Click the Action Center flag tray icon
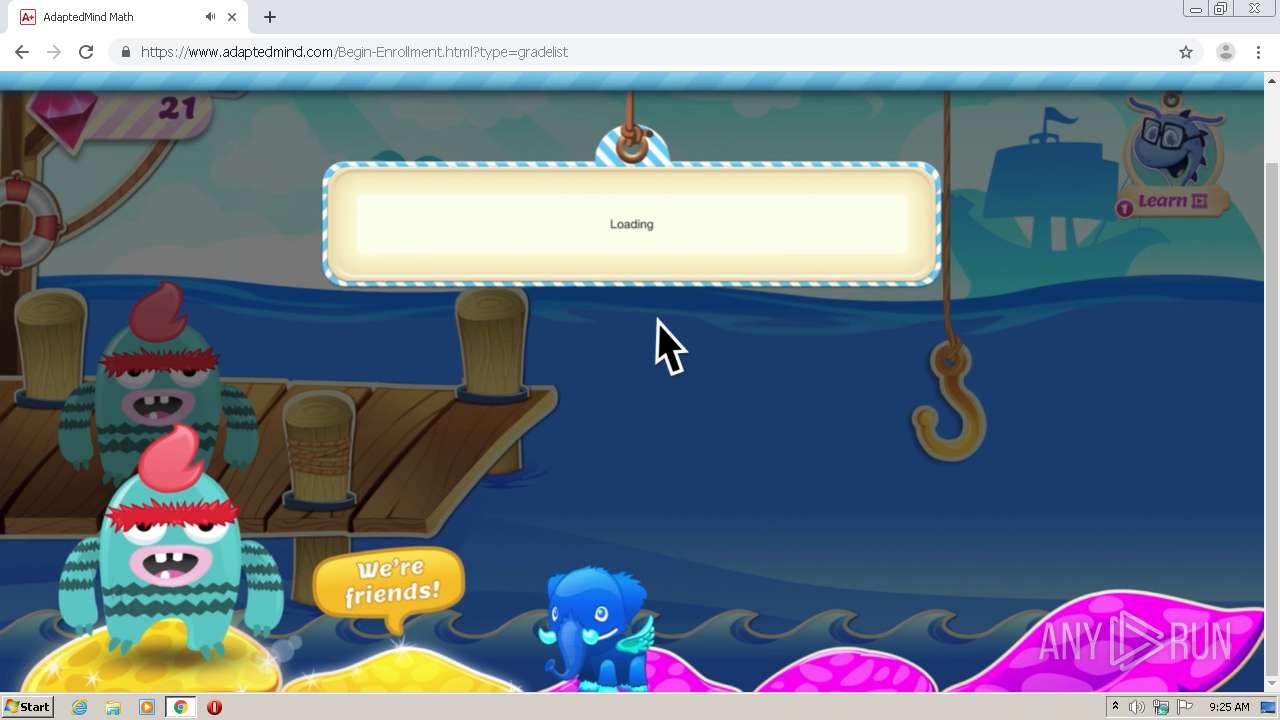Screen dimensions: 1280x720 [1185, 707]
